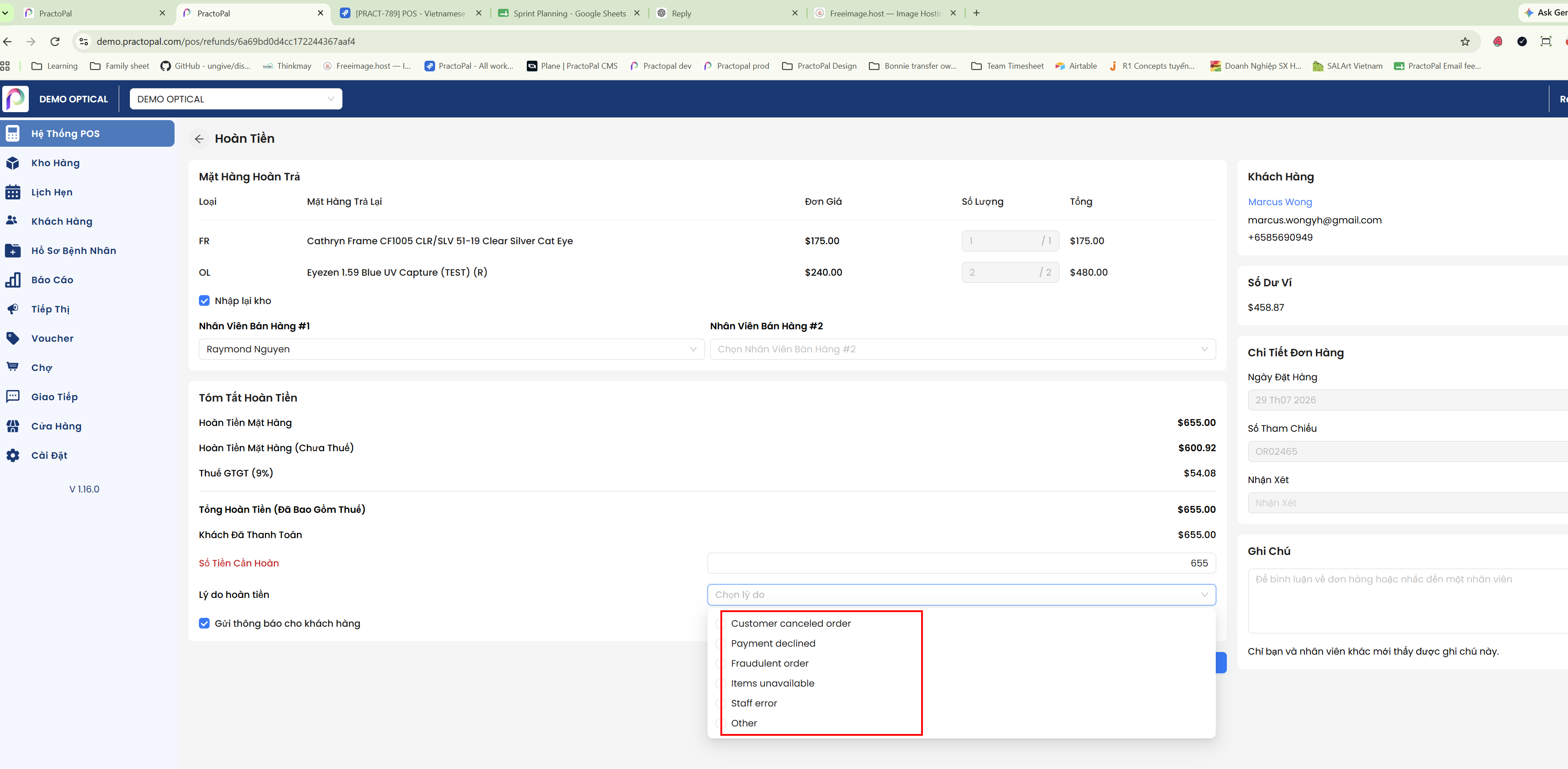The width and height of the screenshot is (1568, 769).
Task: Click the Nhận Xét input field
Action: pyautogui.click(x=1408, y=503)
